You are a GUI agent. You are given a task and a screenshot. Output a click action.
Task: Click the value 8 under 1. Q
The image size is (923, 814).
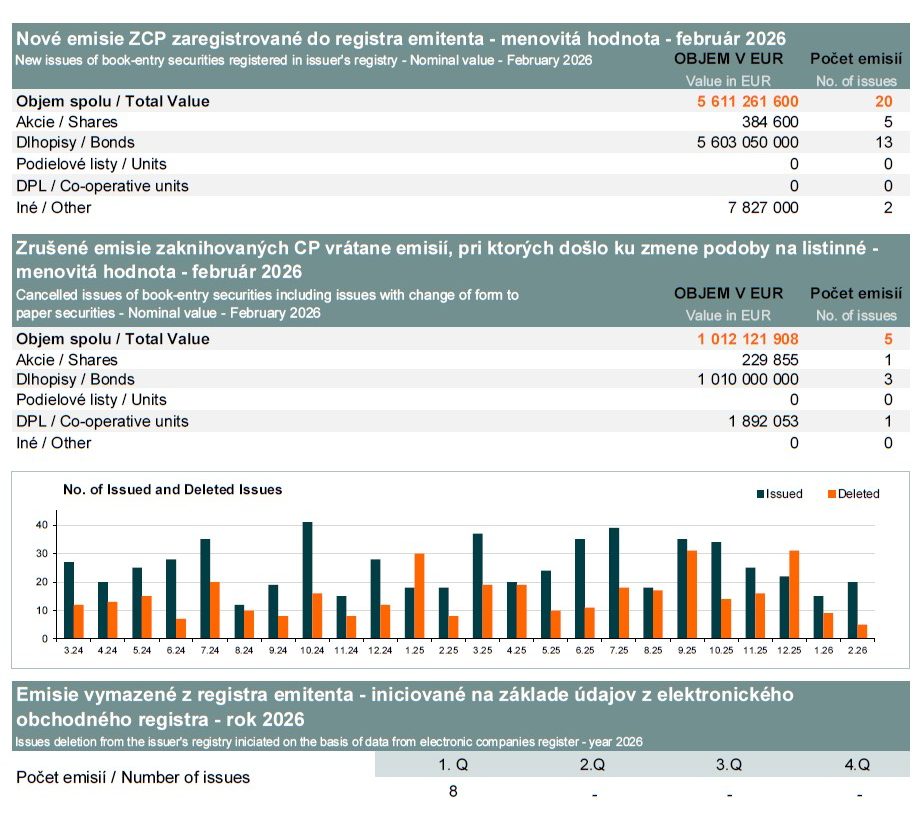(x=454, y=792)
